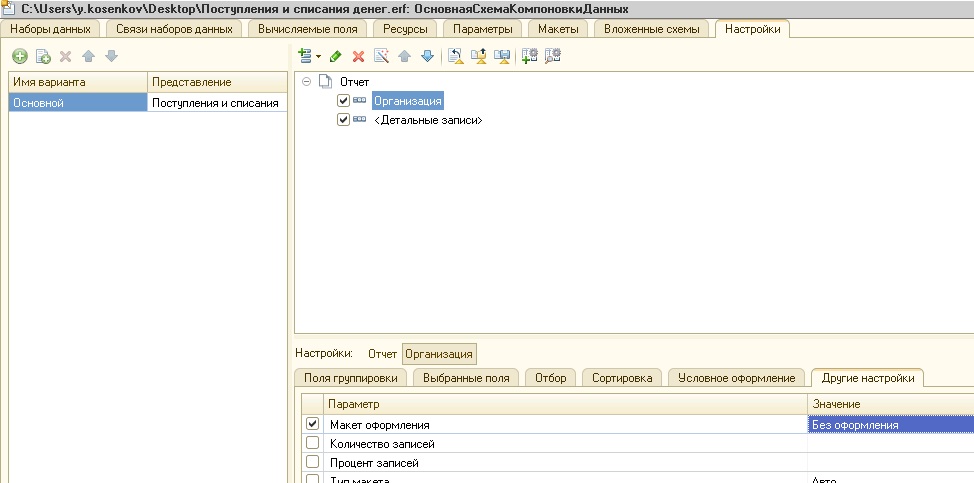Open the Вычисляемые поля tab
This screenshot has width=974, height=483.
click(x=307, y=29)
